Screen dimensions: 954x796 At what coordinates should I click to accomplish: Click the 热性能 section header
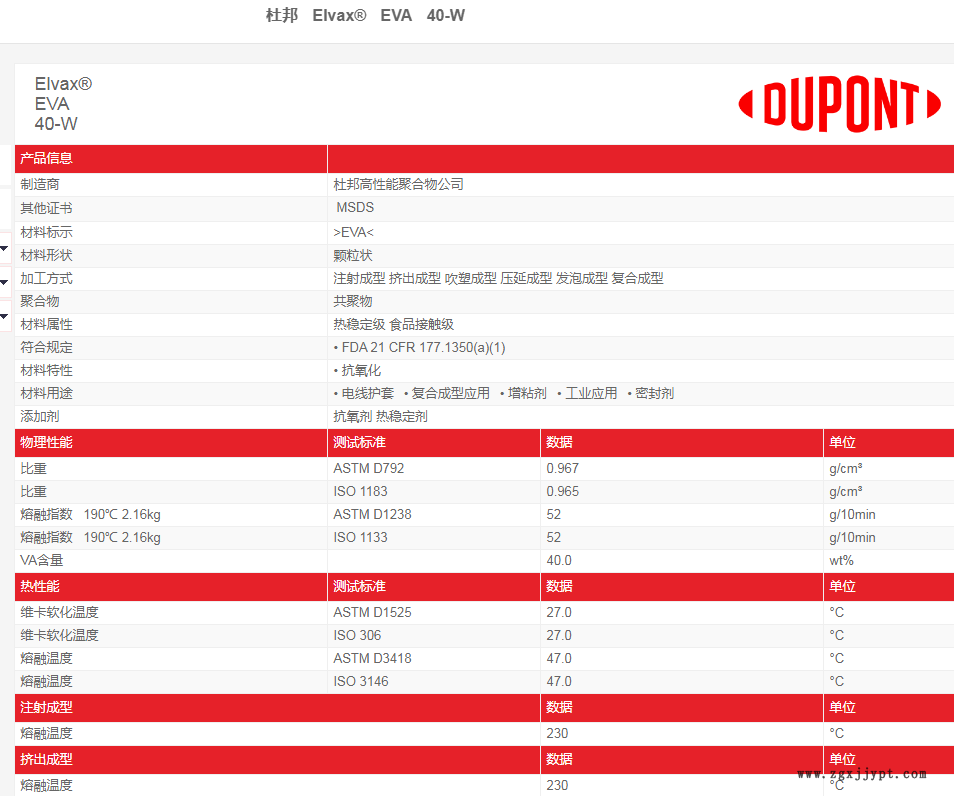pyautogui.click(x=41, y=587)
